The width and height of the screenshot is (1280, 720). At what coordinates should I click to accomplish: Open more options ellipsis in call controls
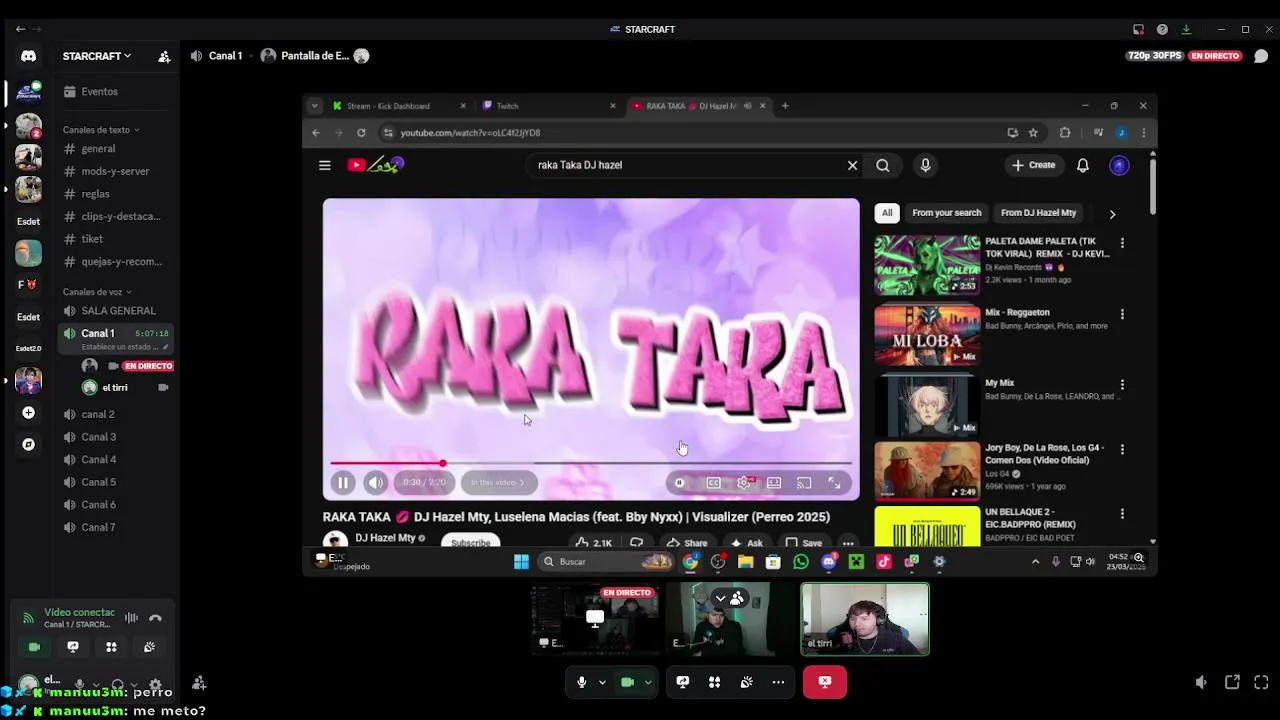778,682
